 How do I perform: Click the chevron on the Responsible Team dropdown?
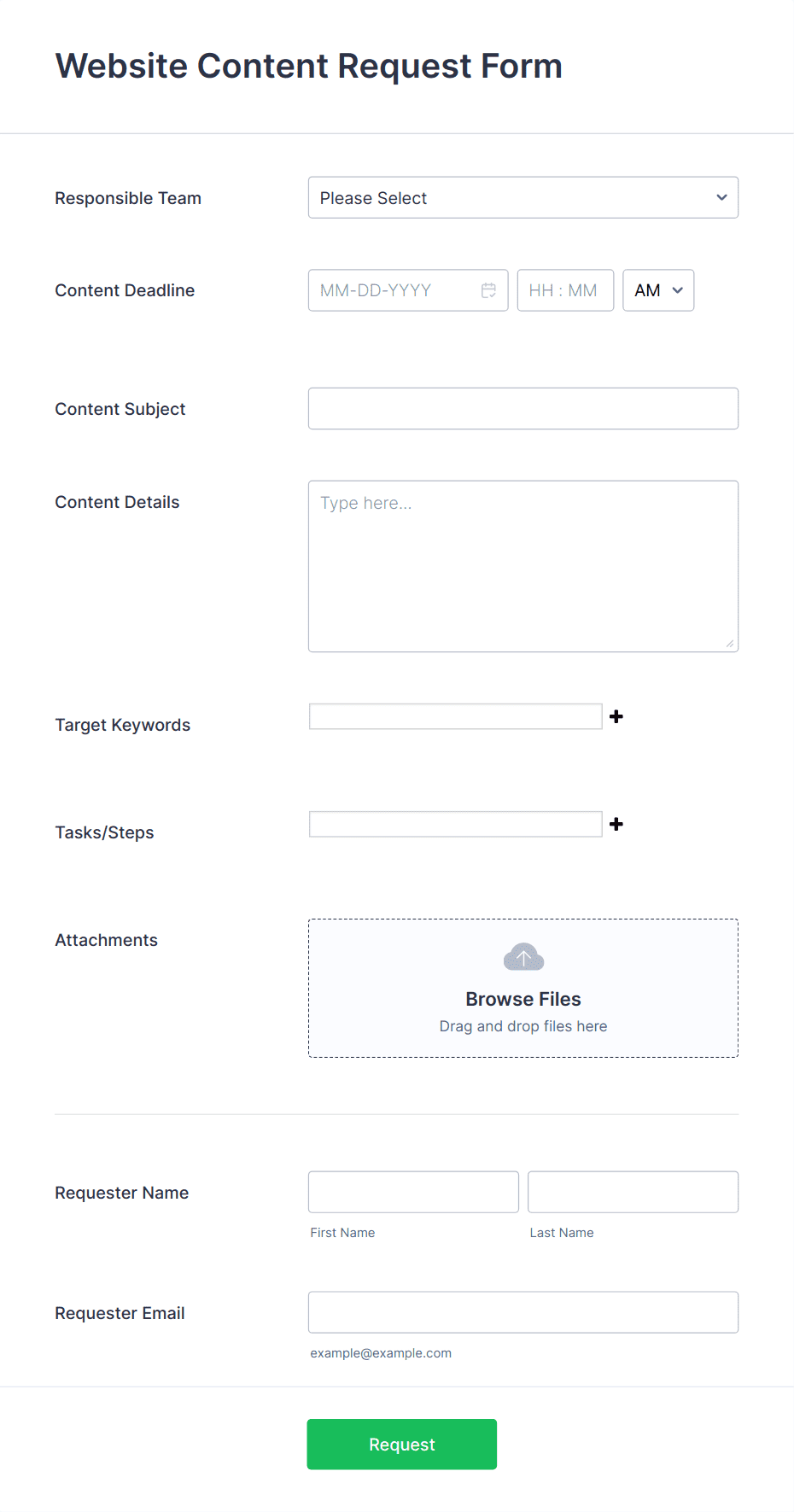click(x=720, y=197)
